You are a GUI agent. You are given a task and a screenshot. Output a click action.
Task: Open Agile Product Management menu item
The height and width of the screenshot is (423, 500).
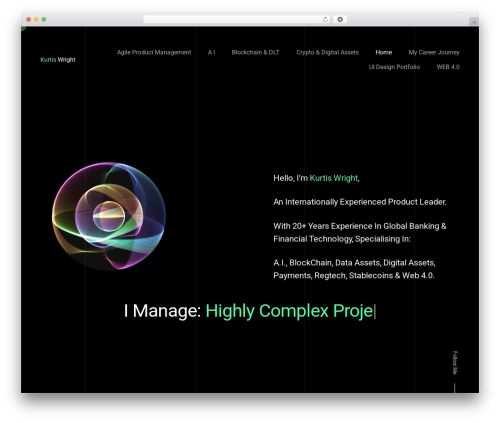(154, 52)
